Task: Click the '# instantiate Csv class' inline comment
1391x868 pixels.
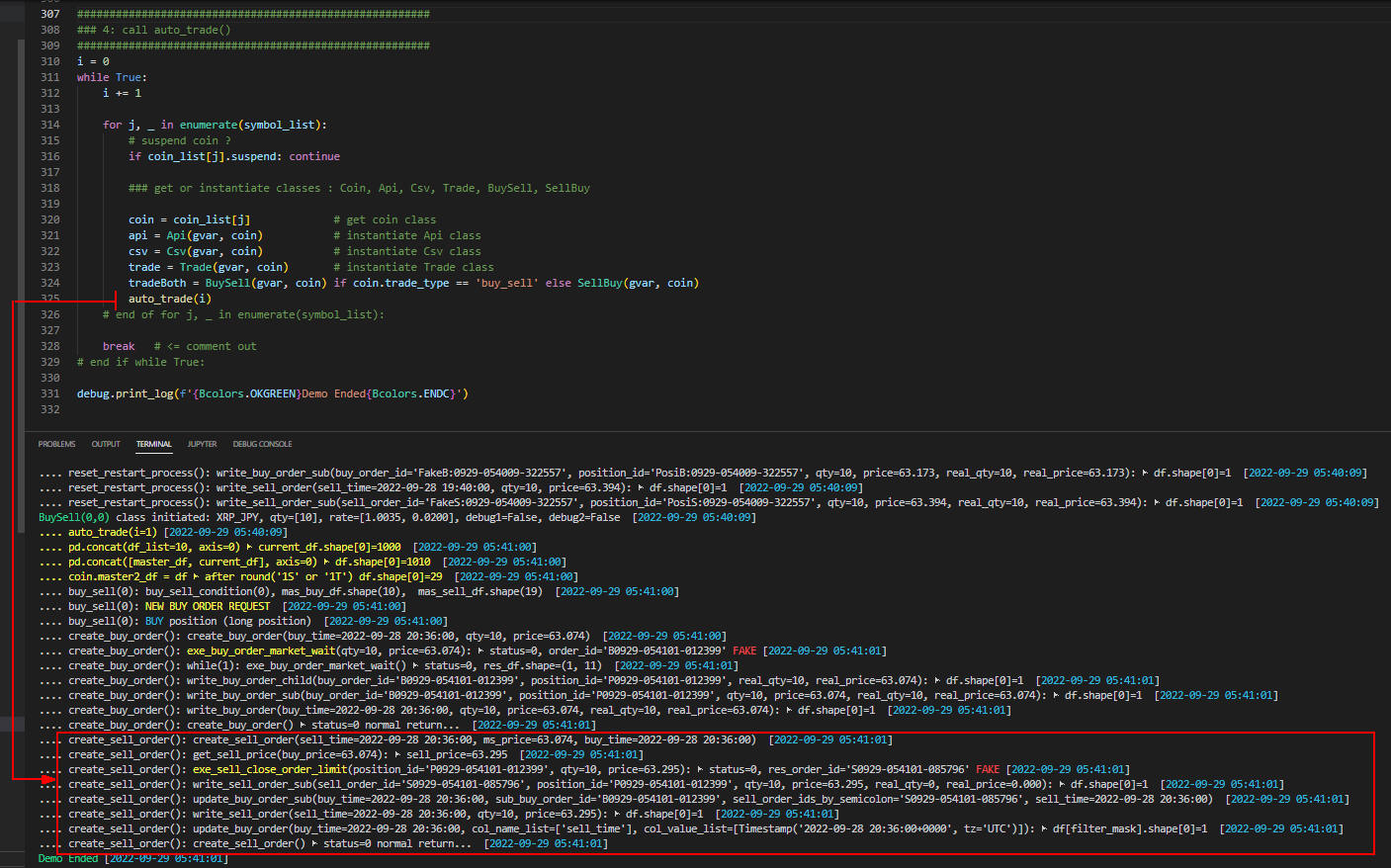Action: click(407, 251)
